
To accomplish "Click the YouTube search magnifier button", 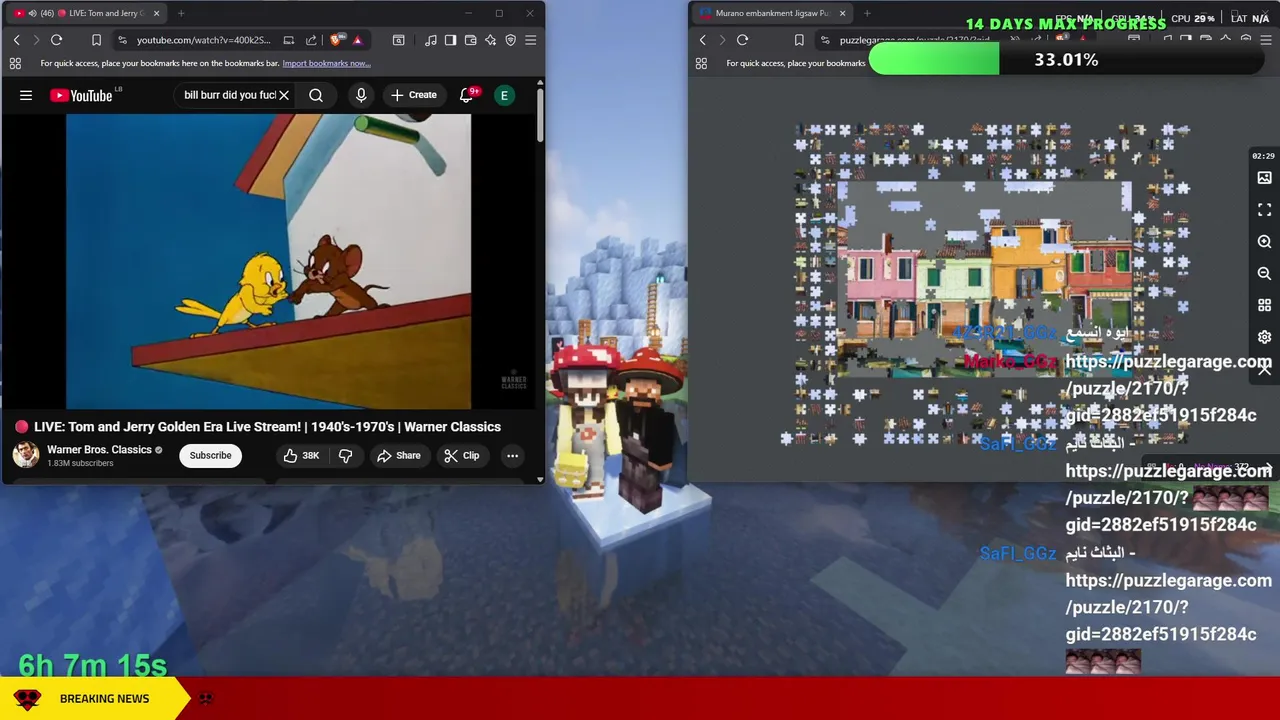I will point(316,95).
